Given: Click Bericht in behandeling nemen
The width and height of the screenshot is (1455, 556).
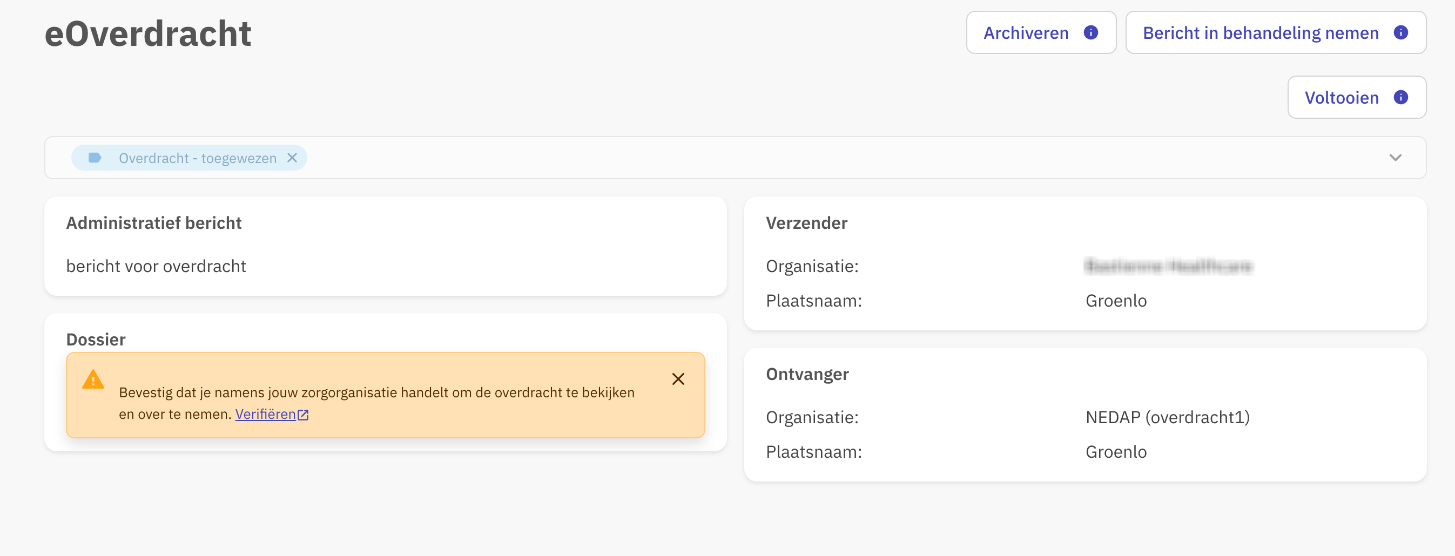Looking at the screenshot, I should (x=1260, y=33).
